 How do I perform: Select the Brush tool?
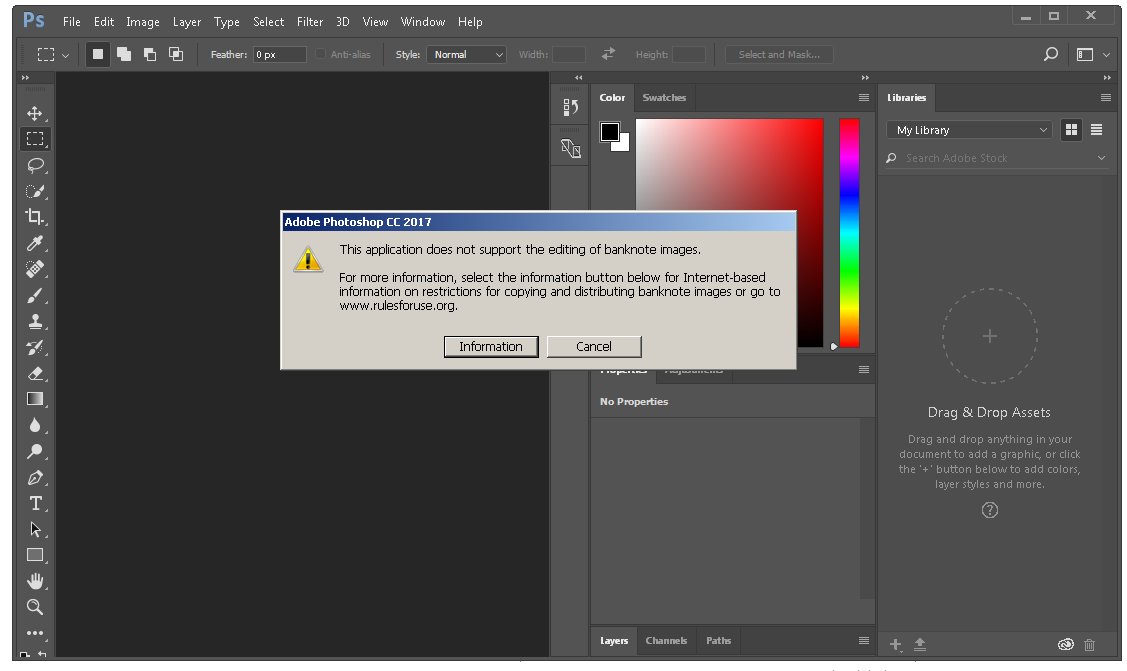click(x=34, y=295)
